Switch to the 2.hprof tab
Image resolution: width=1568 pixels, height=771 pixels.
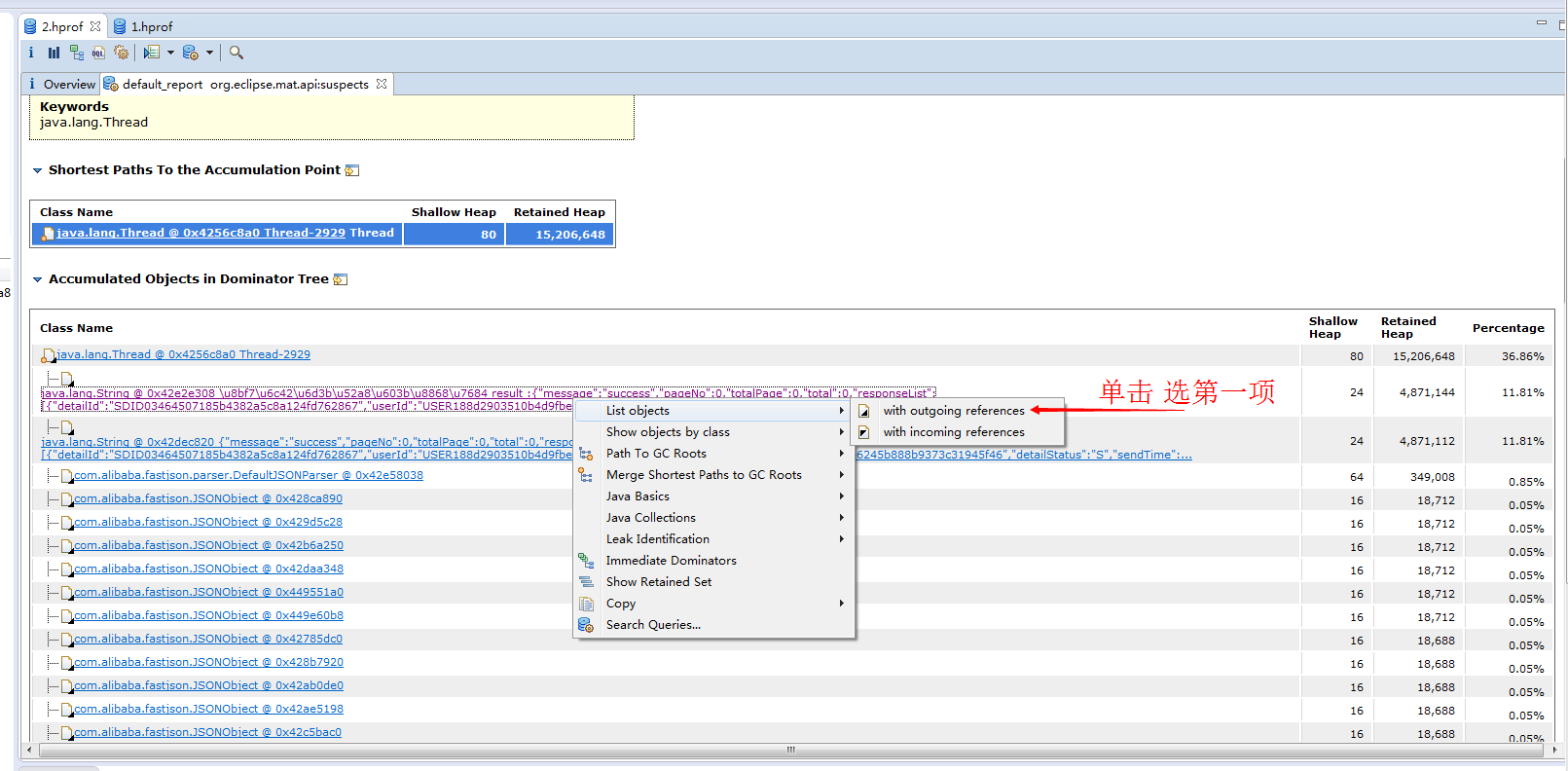pos(61,26)
